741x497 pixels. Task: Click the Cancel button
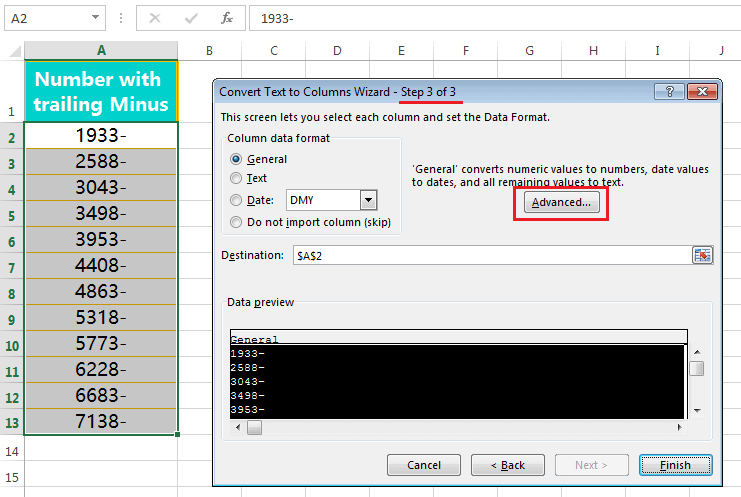(x=424, y=465)
